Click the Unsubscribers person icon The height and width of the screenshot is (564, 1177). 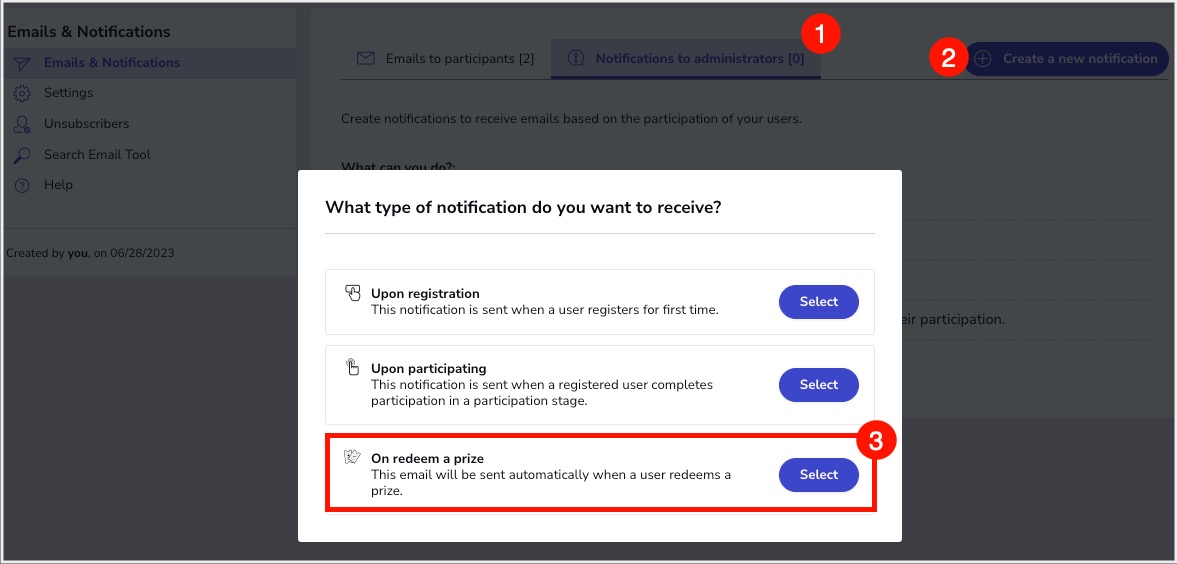23,124
